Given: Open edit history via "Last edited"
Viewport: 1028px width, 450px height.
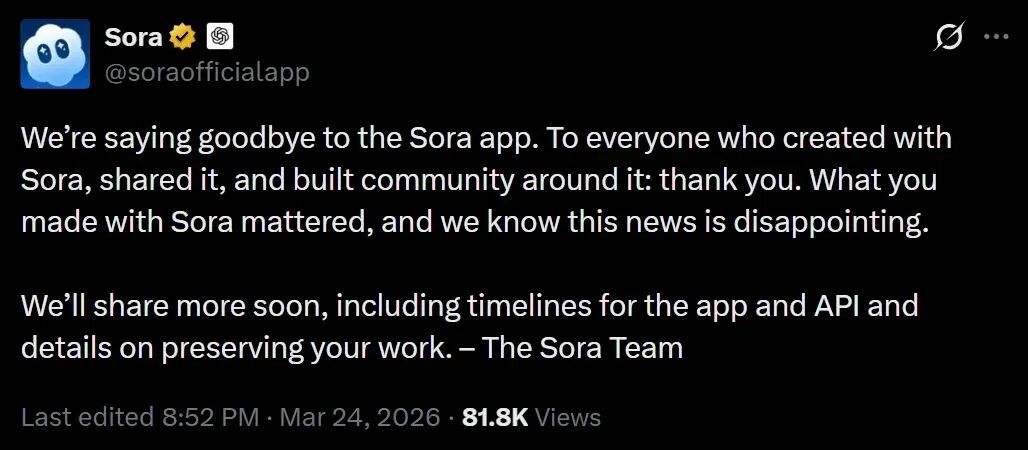Looking at the screenshot, I should click(83, 417).
